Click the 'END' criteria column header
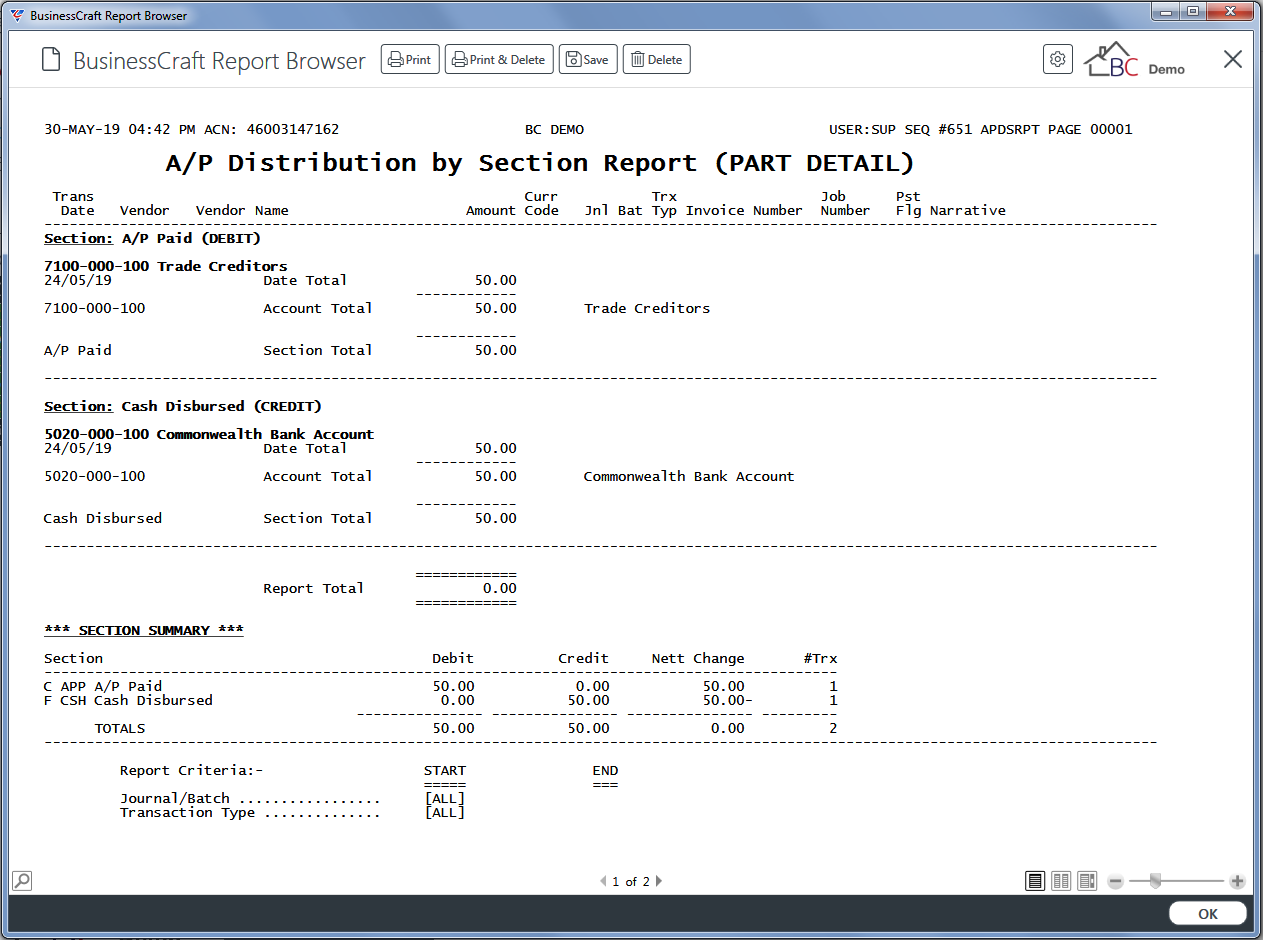 pyautogui.click(x=605, y=770)
